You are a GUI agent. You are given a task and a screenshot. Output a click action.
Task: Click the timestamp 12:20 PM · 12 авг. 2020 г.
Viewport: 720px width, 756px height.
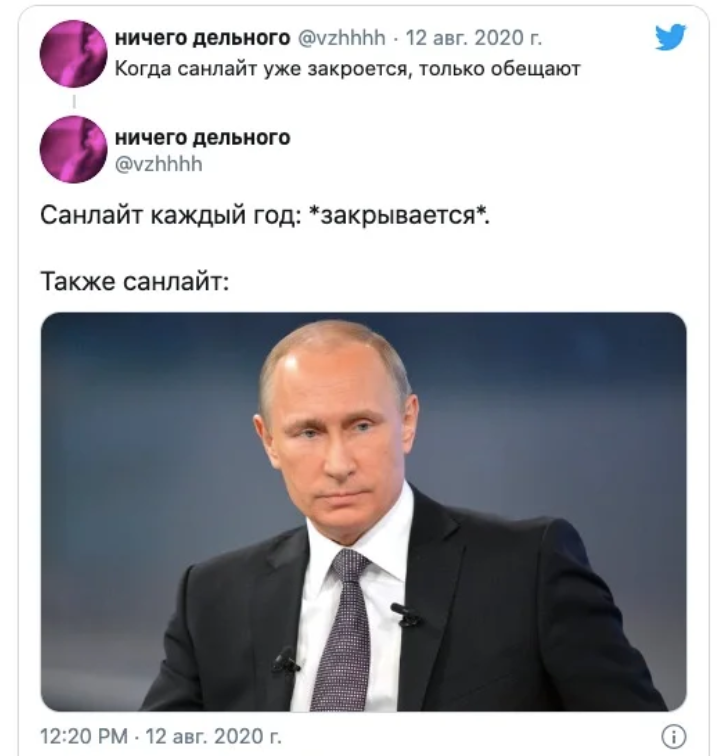(161, 736)
